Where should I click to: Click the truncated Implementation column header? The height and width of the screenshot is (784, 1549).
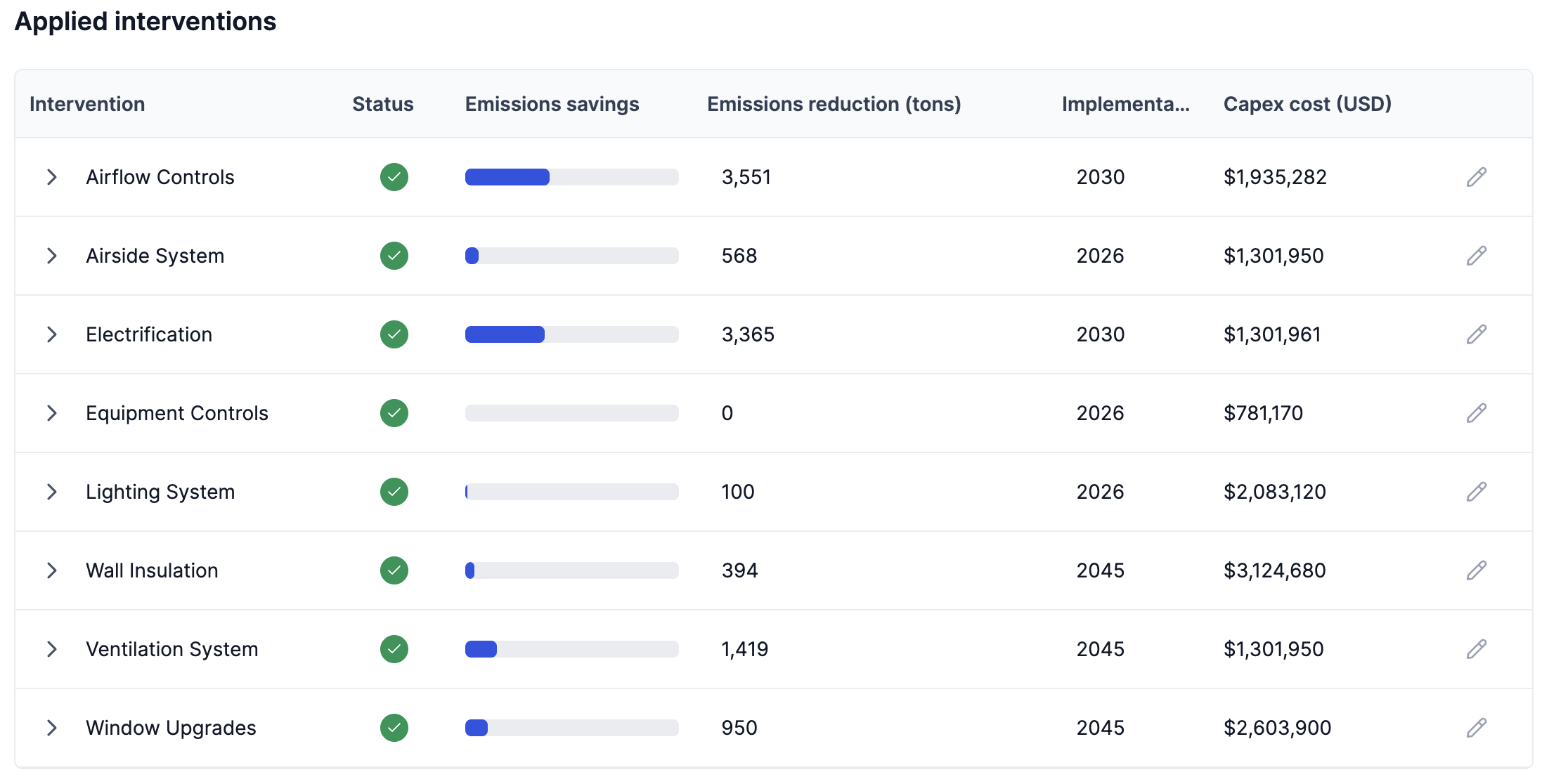[1125, 104]
